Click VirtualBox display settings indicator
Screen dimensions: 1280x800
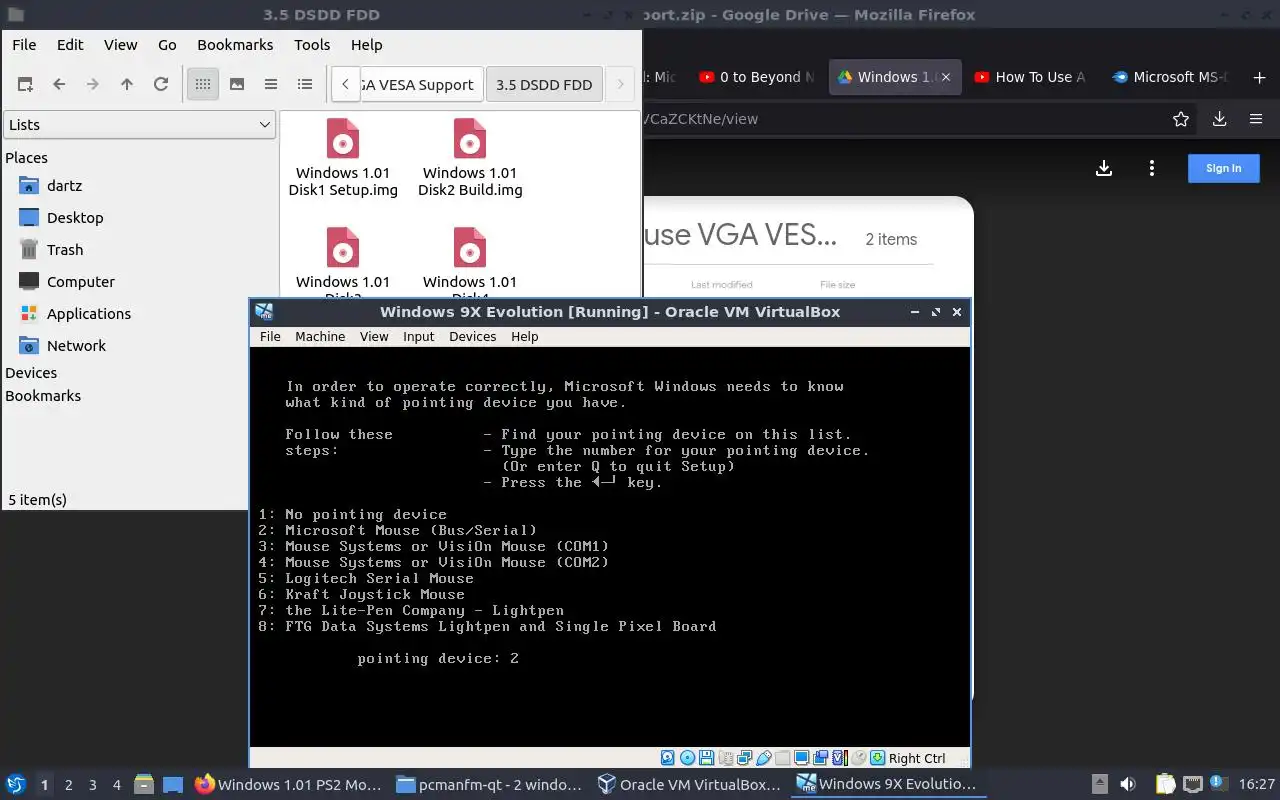(802, 758)
